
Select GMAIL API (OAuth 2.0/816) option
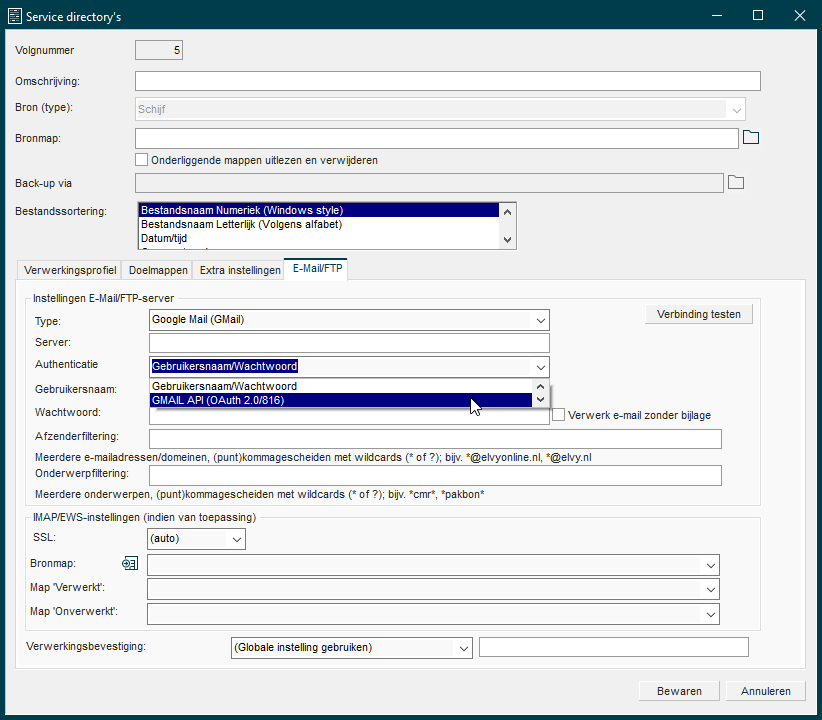click(x=341, y=400)
